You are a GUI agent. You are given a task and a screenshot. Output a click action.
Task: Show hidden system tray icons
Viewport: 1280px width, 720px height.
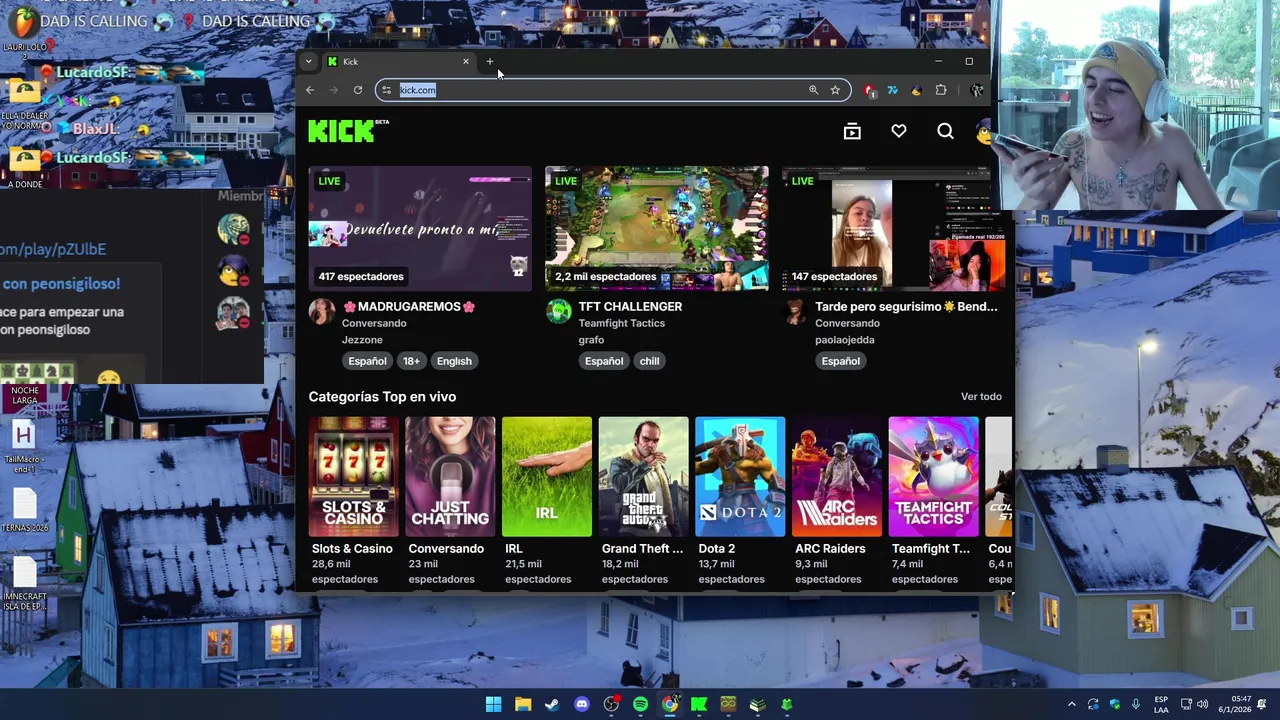[1071, 704]
